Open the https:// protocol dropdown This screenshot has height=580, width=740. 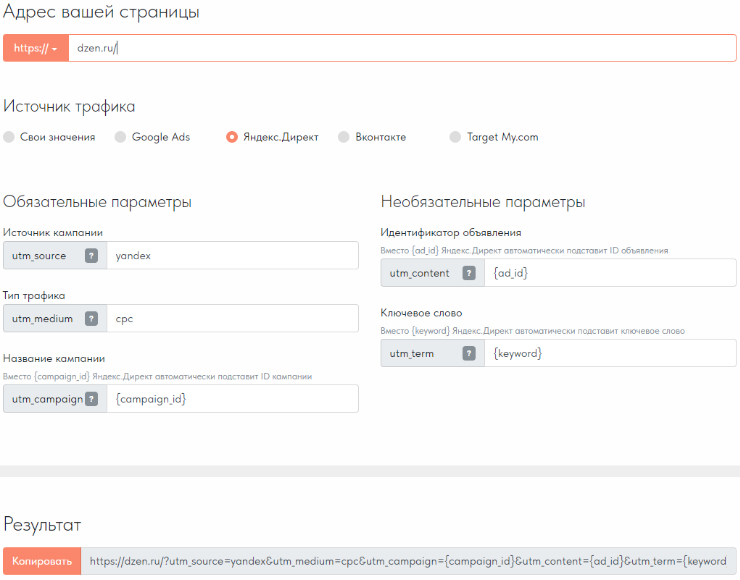(36, 48)
